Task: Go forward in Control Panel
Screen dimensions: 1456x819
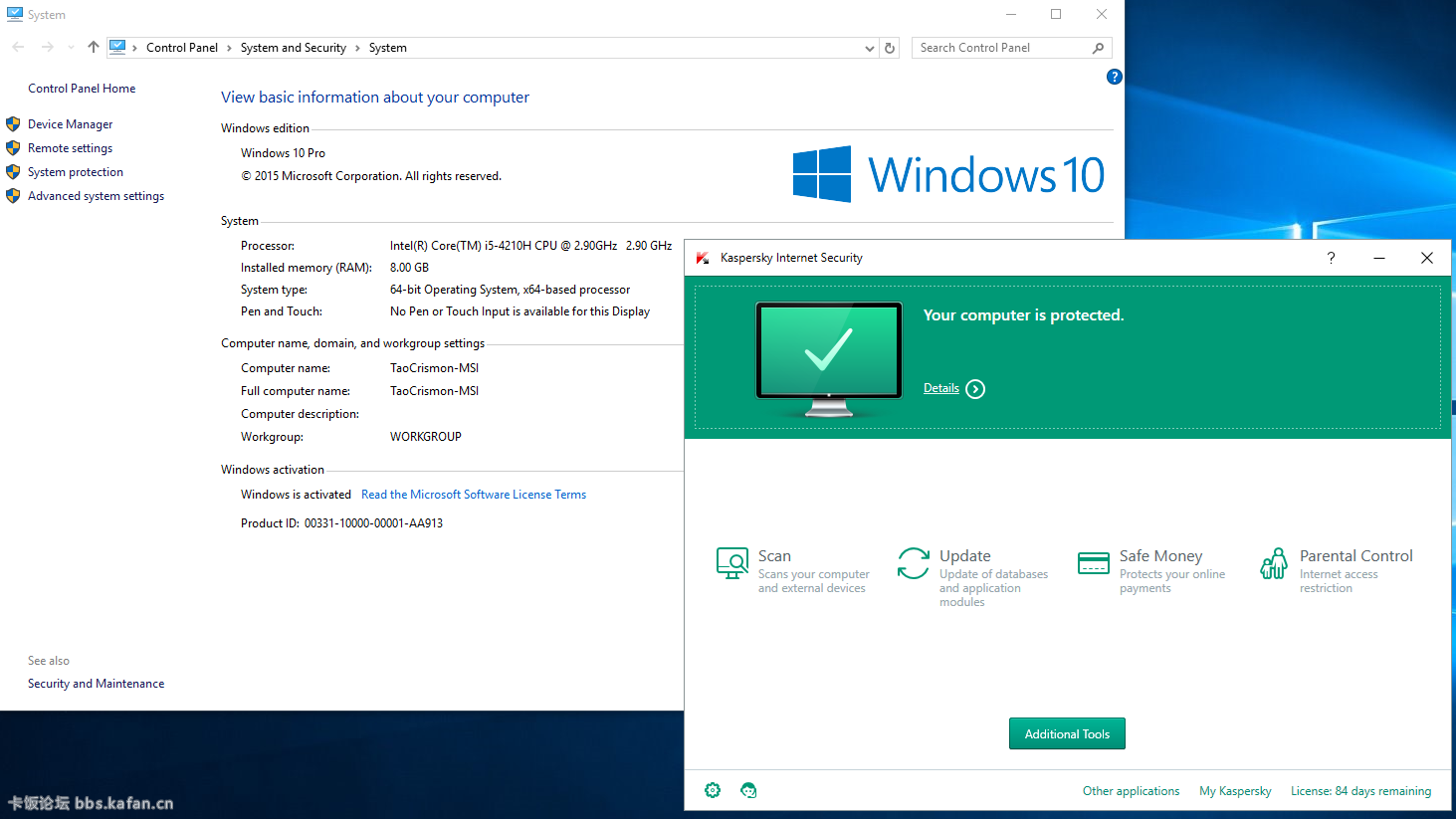Action: point(47,47)
